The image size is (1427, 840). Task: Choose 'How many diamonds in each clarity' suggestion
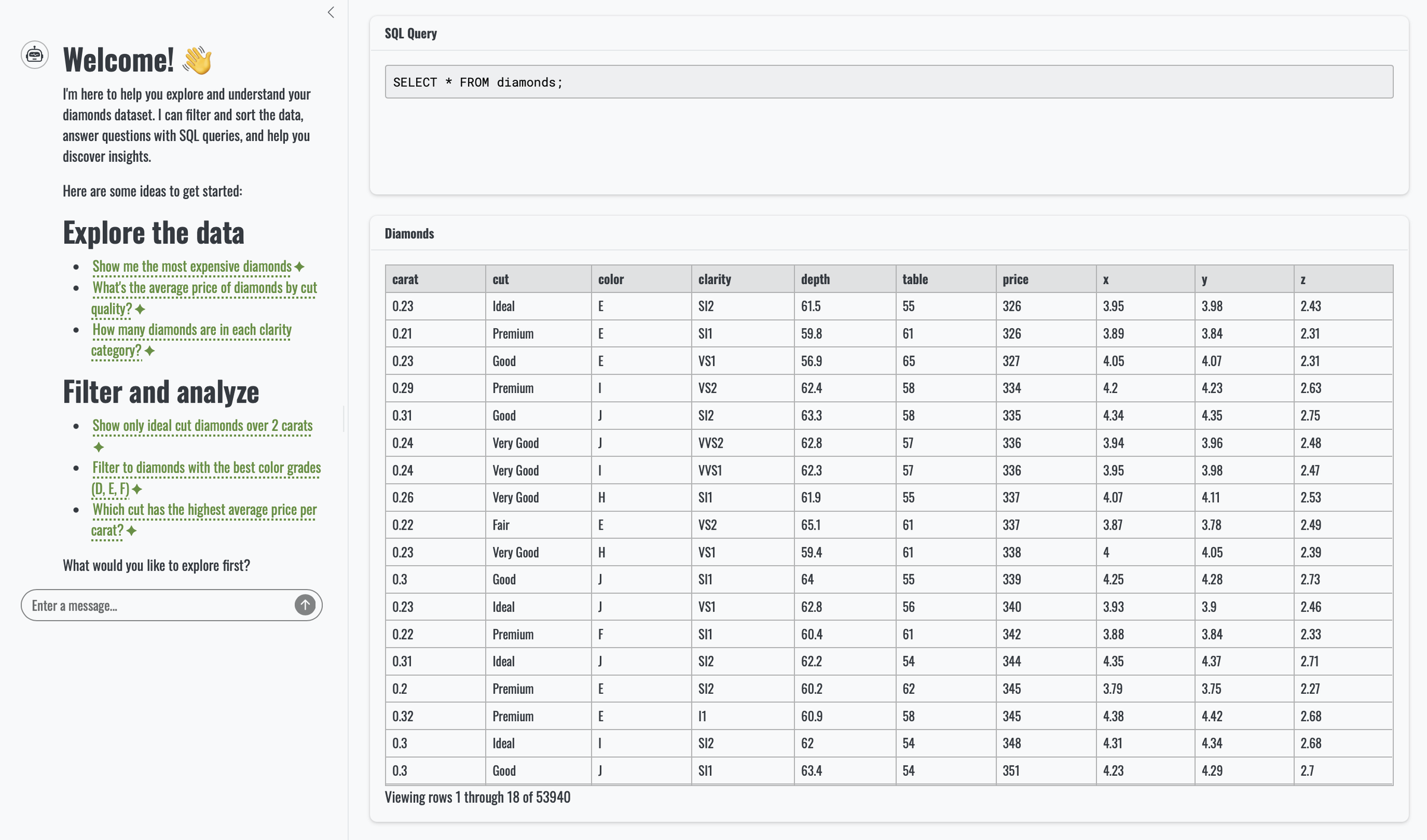pyautogui.click(x=191, y=330)
